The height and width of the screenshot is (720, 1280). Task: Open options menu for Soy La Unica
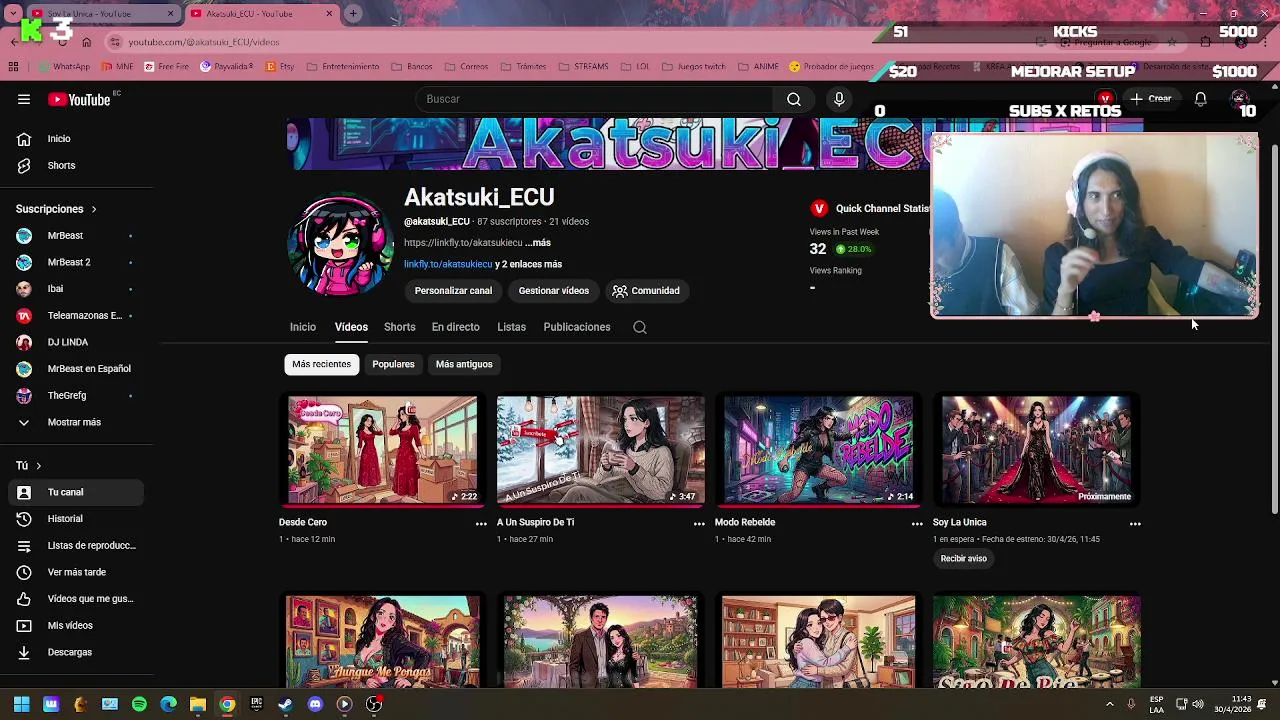(1135, 523)
